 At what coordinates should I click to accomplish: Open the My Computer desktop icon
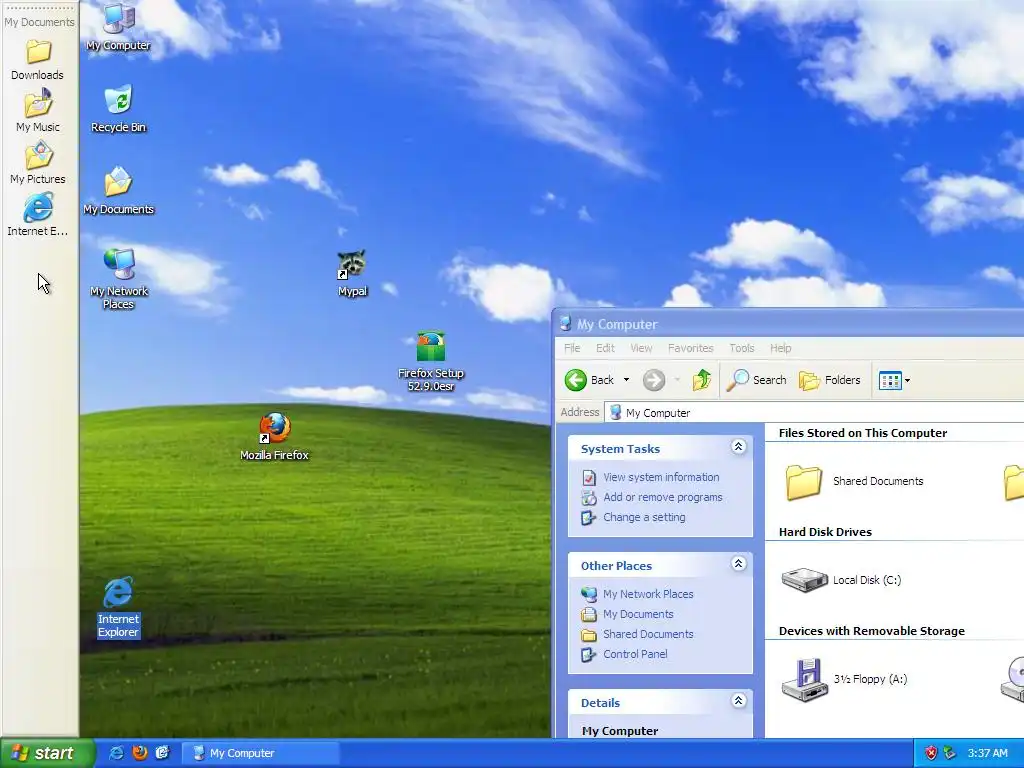point(118,26)
